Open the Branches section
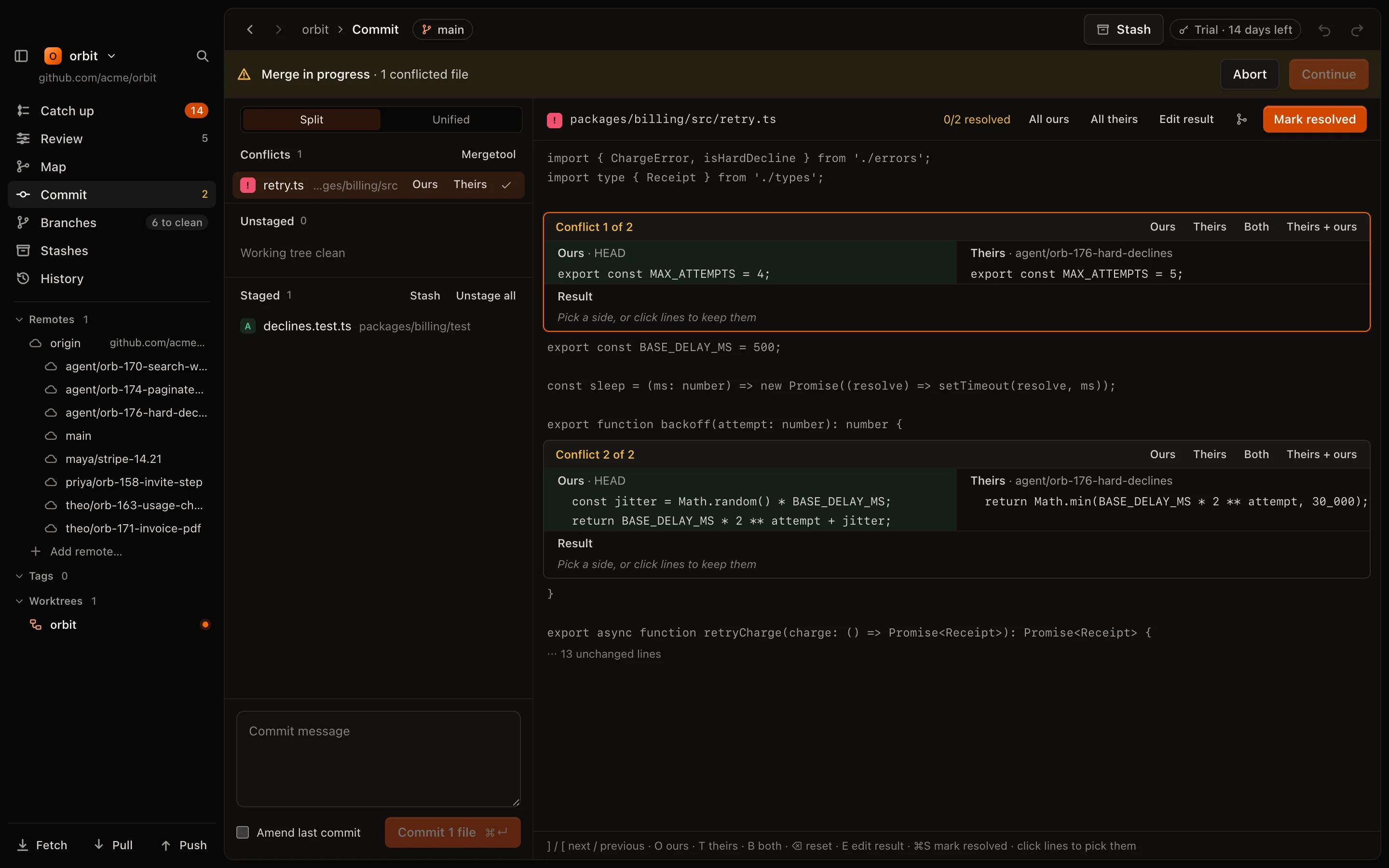Image resolution: width=1389 pixels, height=868 pixels. (112, 222)
